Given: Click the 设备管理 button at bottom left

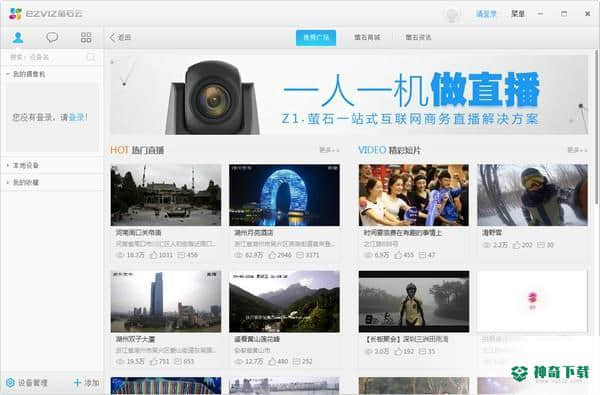Looking at the screenshot, I should point(27,382).
